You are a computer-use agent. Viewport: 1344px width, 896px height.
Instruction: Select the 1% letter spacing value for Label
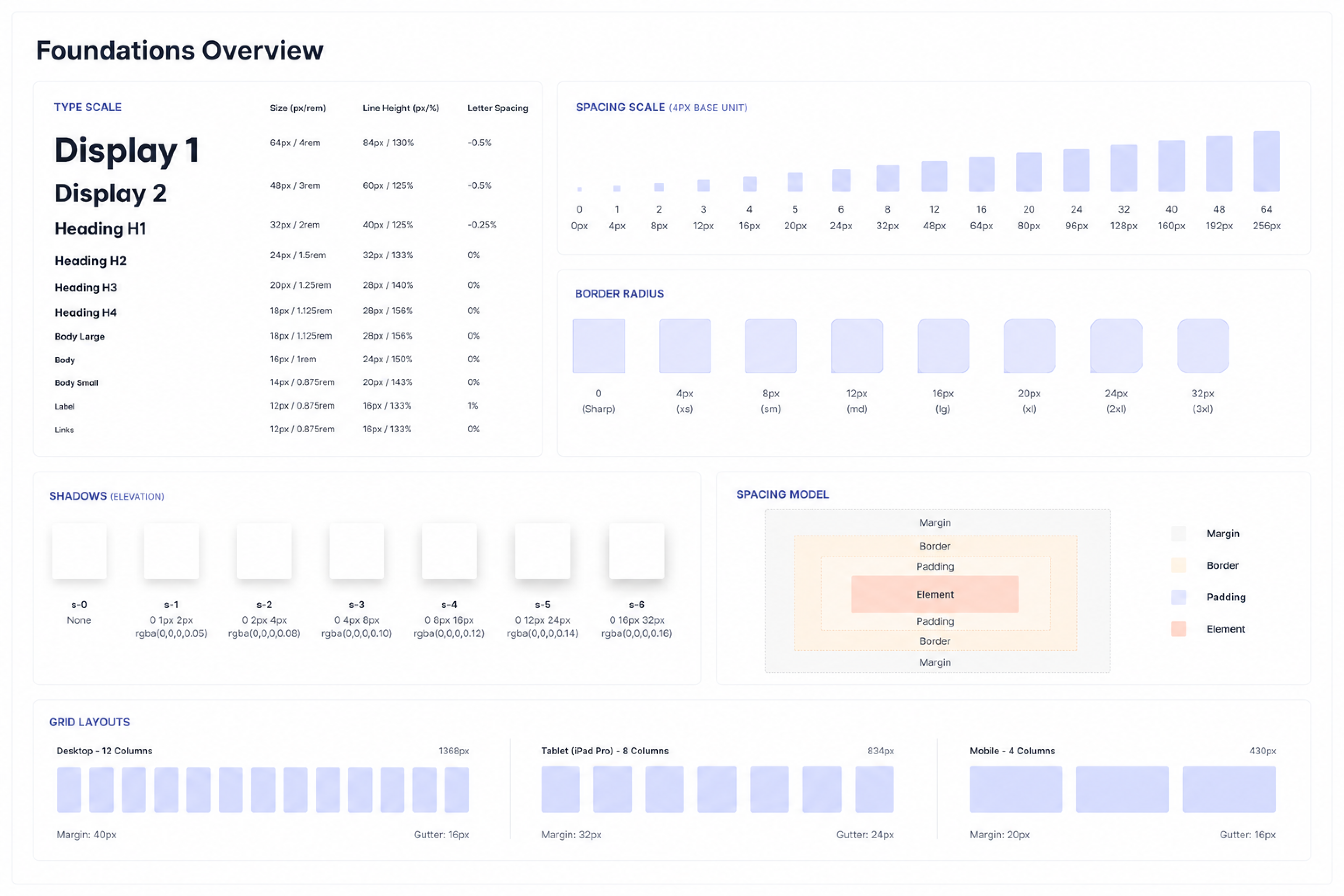pyautogui.click(x=472, y=406)
